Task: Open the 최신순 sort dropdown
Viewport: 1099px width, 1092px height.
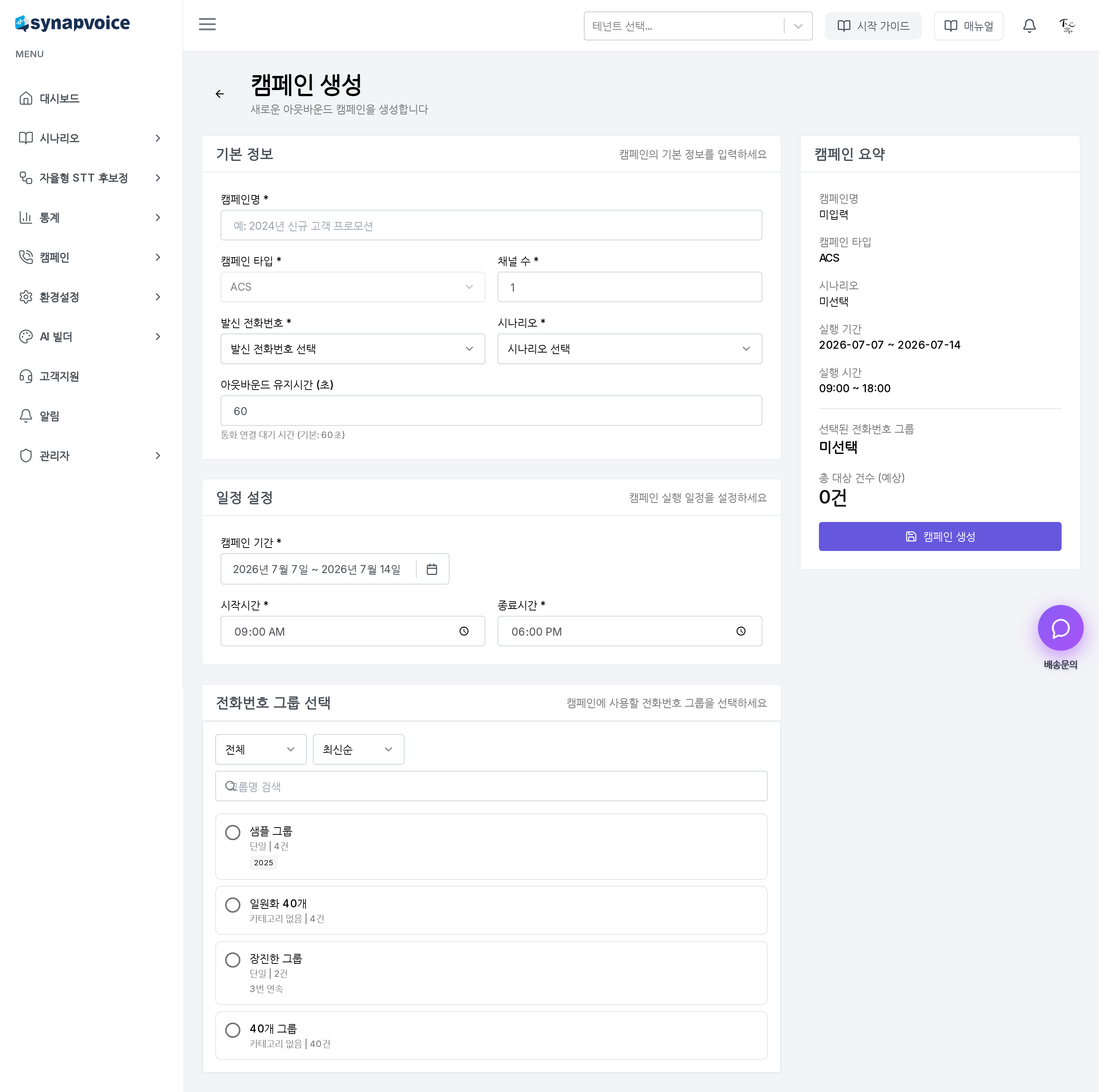Action: point(358,750)
